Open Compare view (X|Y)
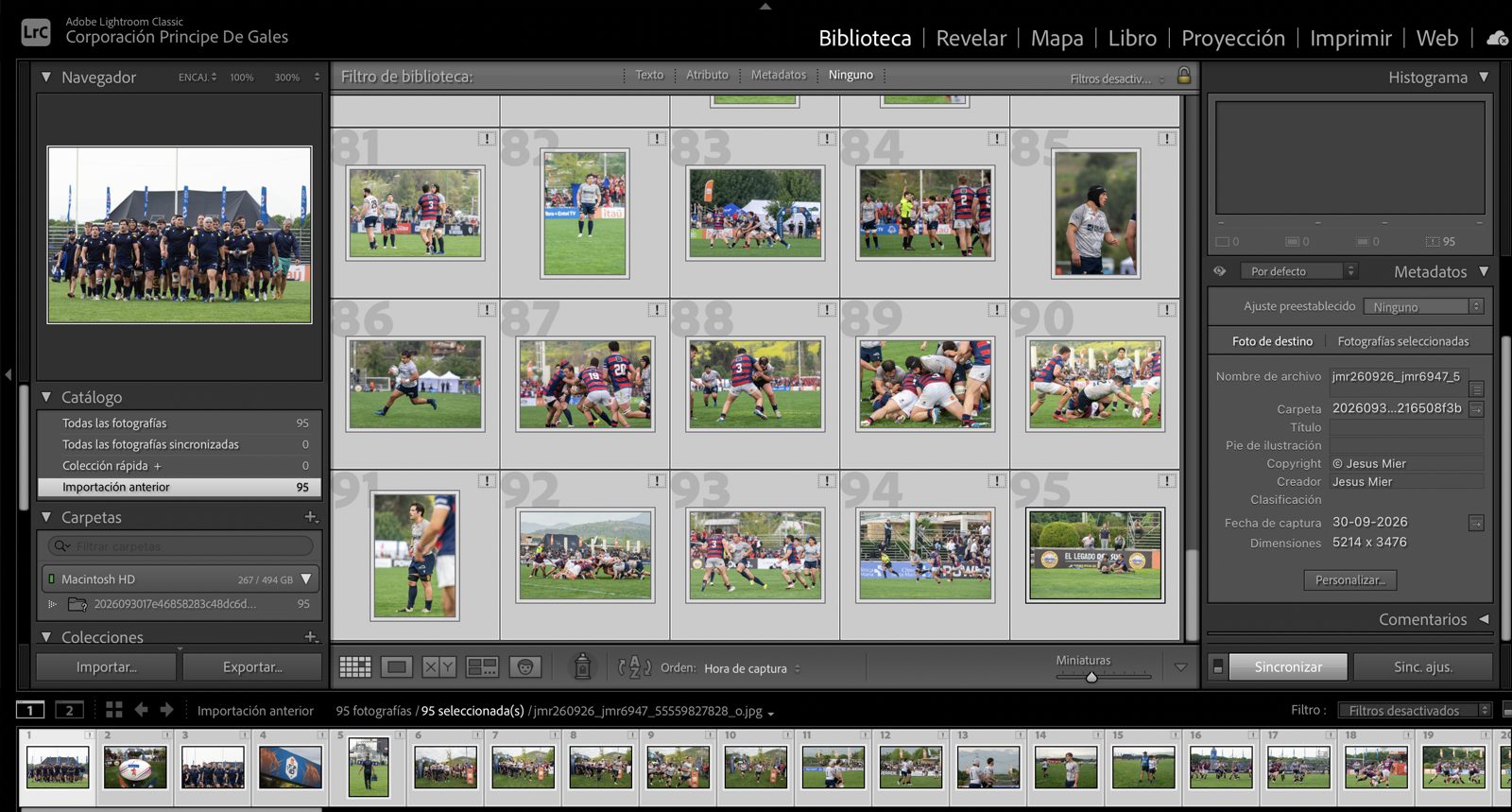 point(438,667)
